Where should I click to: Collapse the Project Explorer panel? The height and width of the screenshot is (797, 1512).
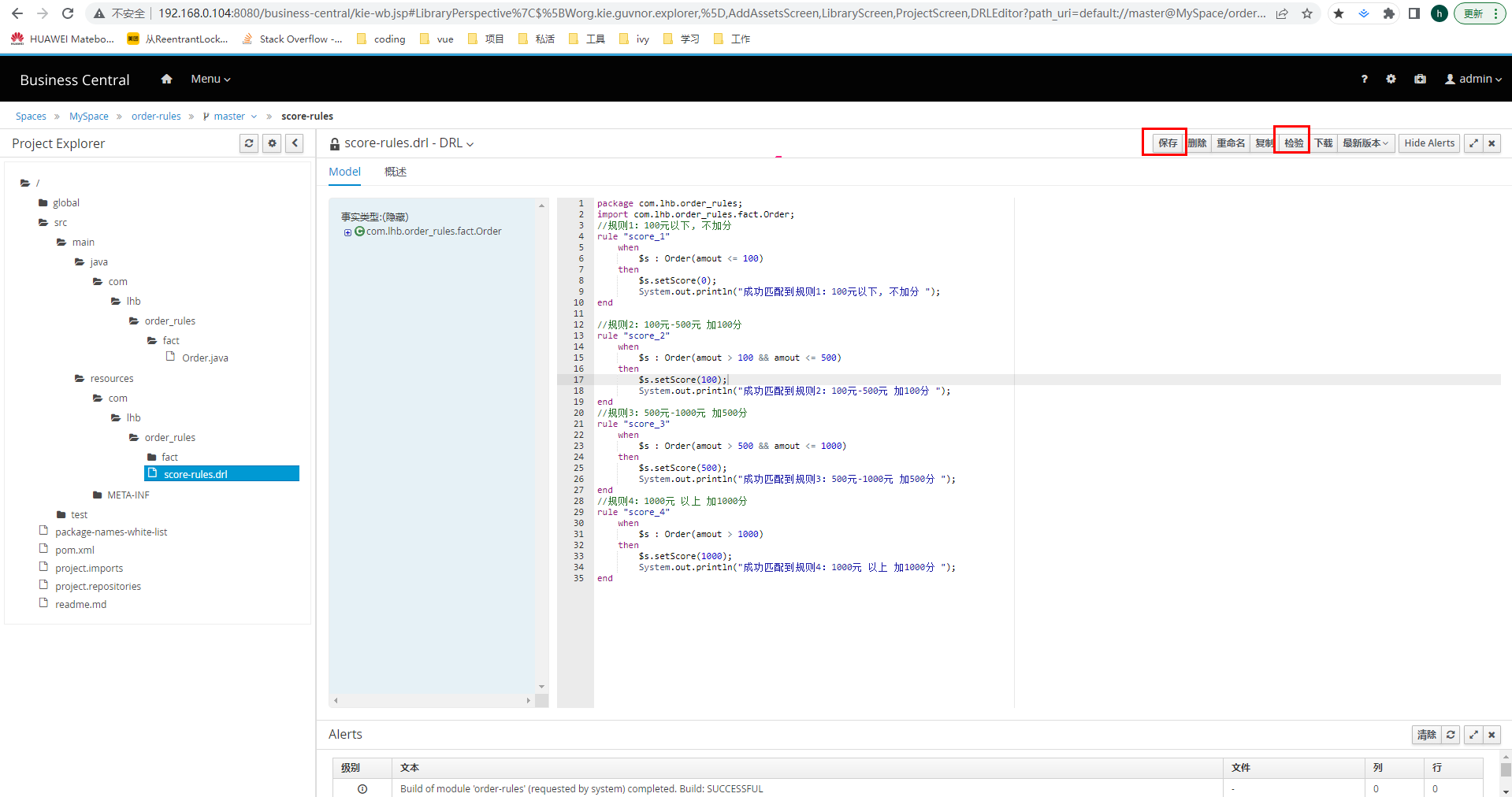click(295, 143)
